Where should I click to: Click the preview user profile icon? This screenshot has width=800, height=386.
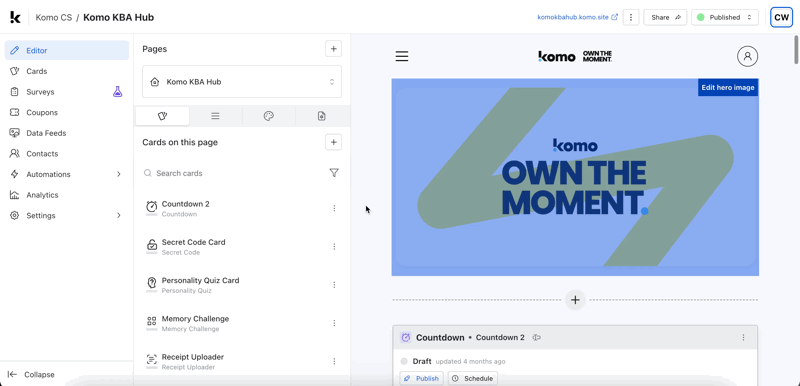coord(747,56)
